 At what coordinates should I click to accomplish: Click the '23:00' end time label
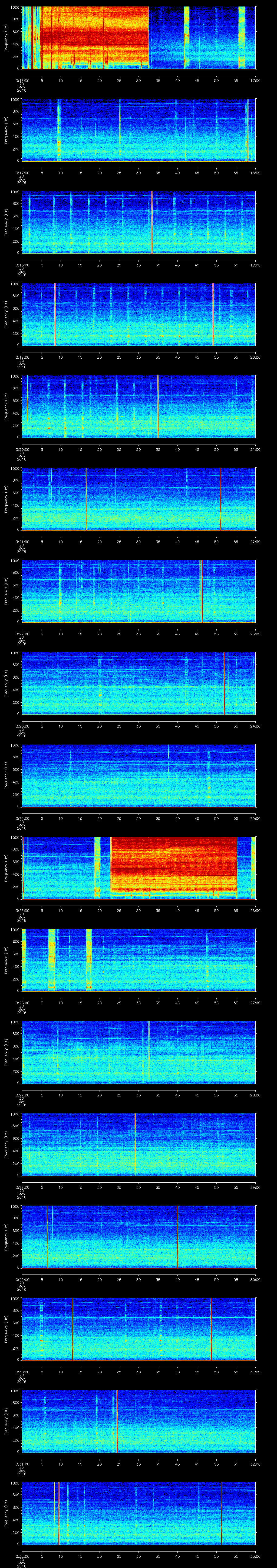click(x=256, y=634)
